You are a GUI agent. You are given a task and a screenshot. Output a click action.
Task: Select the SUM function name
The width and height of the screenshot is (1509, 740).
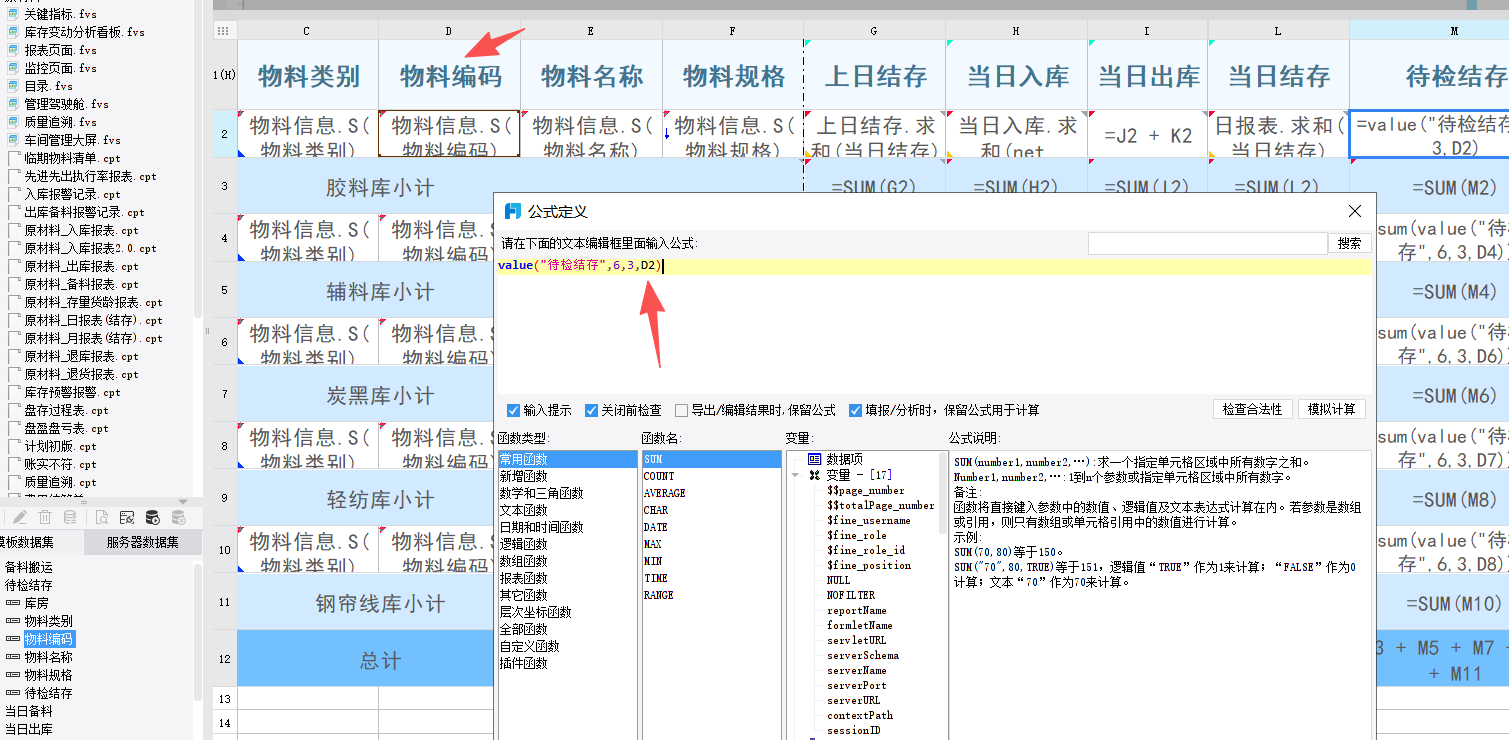click(711, 459)
